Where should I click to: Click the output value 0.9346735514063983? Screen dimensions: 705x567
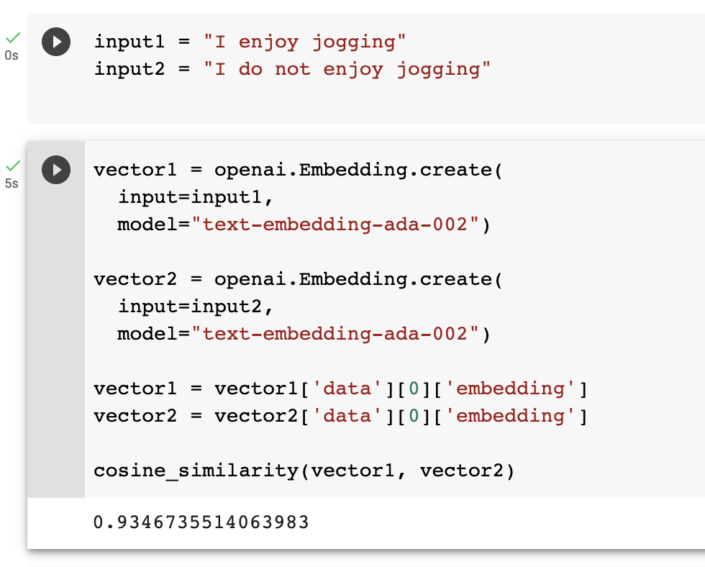point(201,521)
